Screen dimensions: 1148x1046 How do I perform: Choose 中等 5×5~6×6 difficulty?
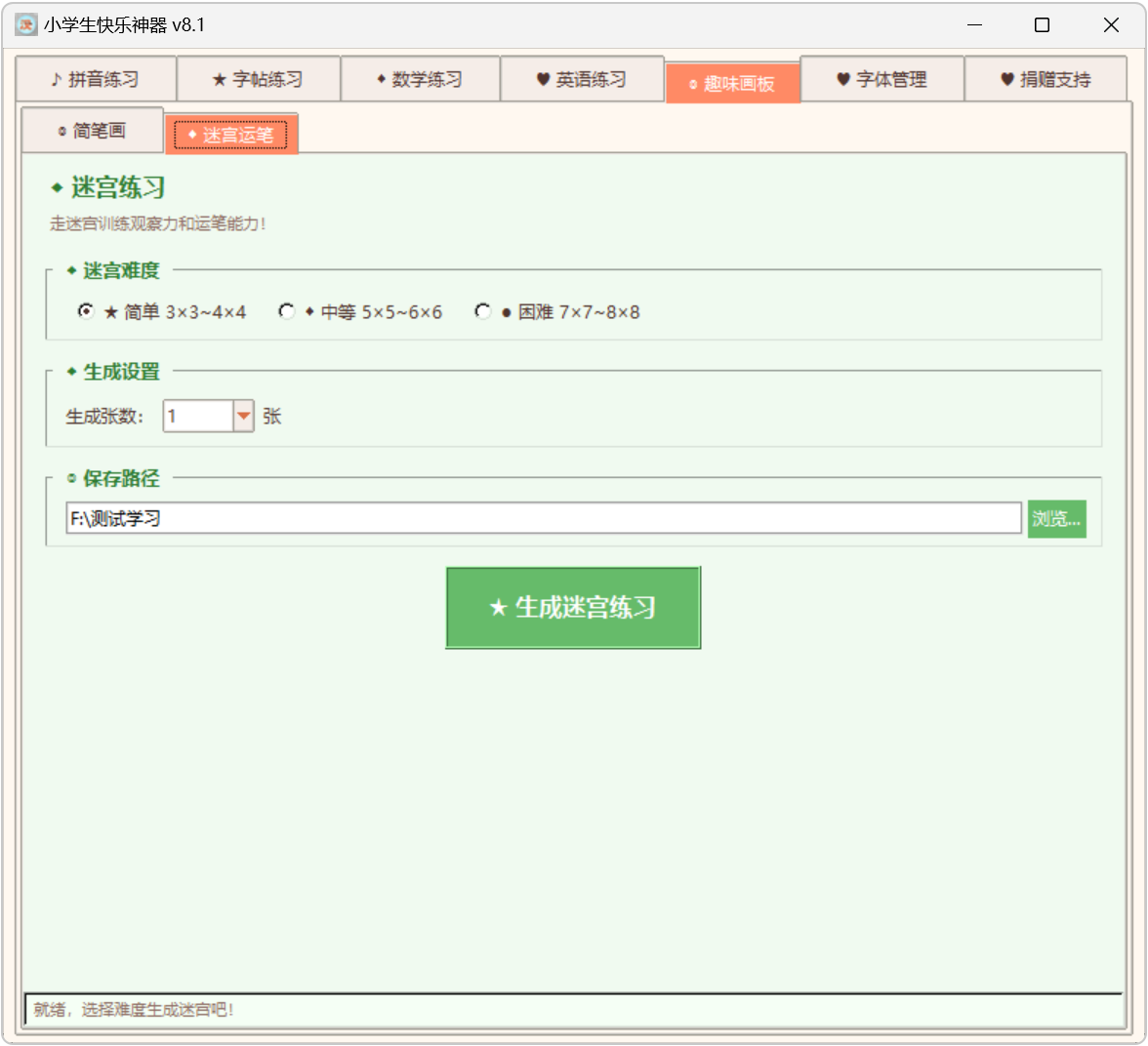[360, 312]
